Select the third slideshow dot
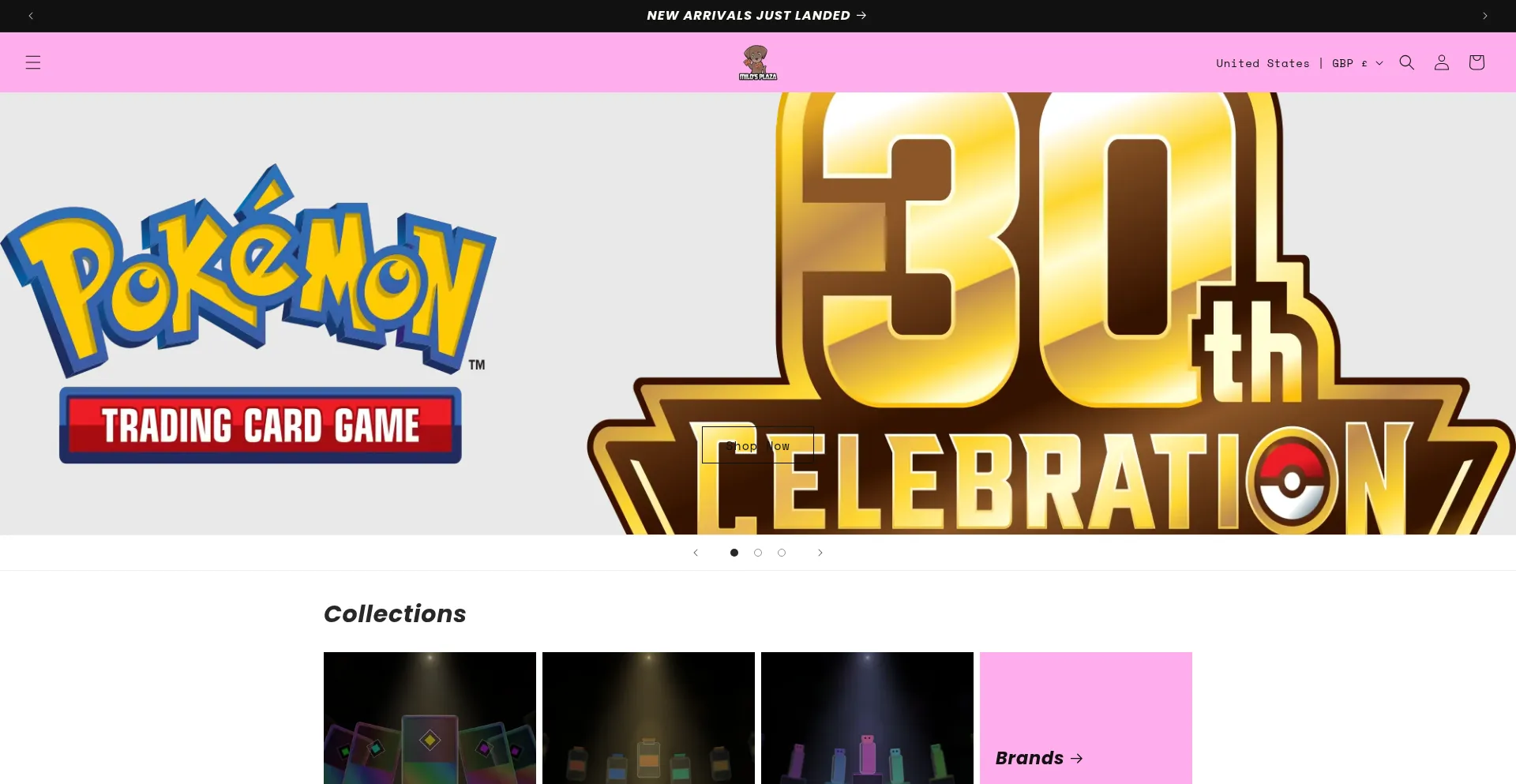 [782, 553]
